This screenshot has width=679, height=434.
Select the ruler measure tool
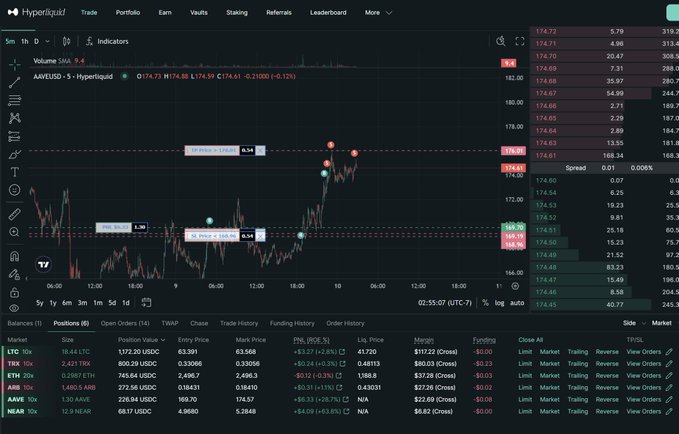click(x=14, y=214)
